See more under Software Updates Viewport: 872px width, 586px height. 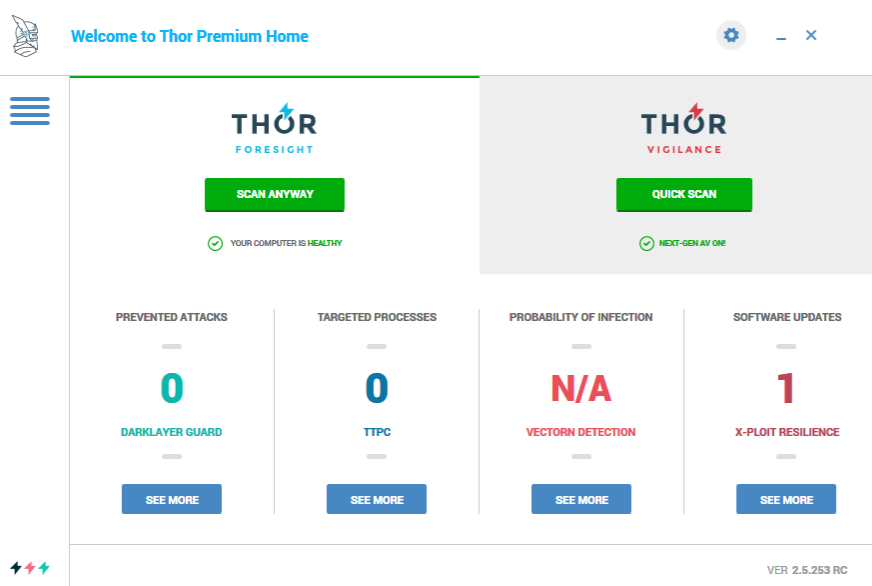(x=786, y=499)
